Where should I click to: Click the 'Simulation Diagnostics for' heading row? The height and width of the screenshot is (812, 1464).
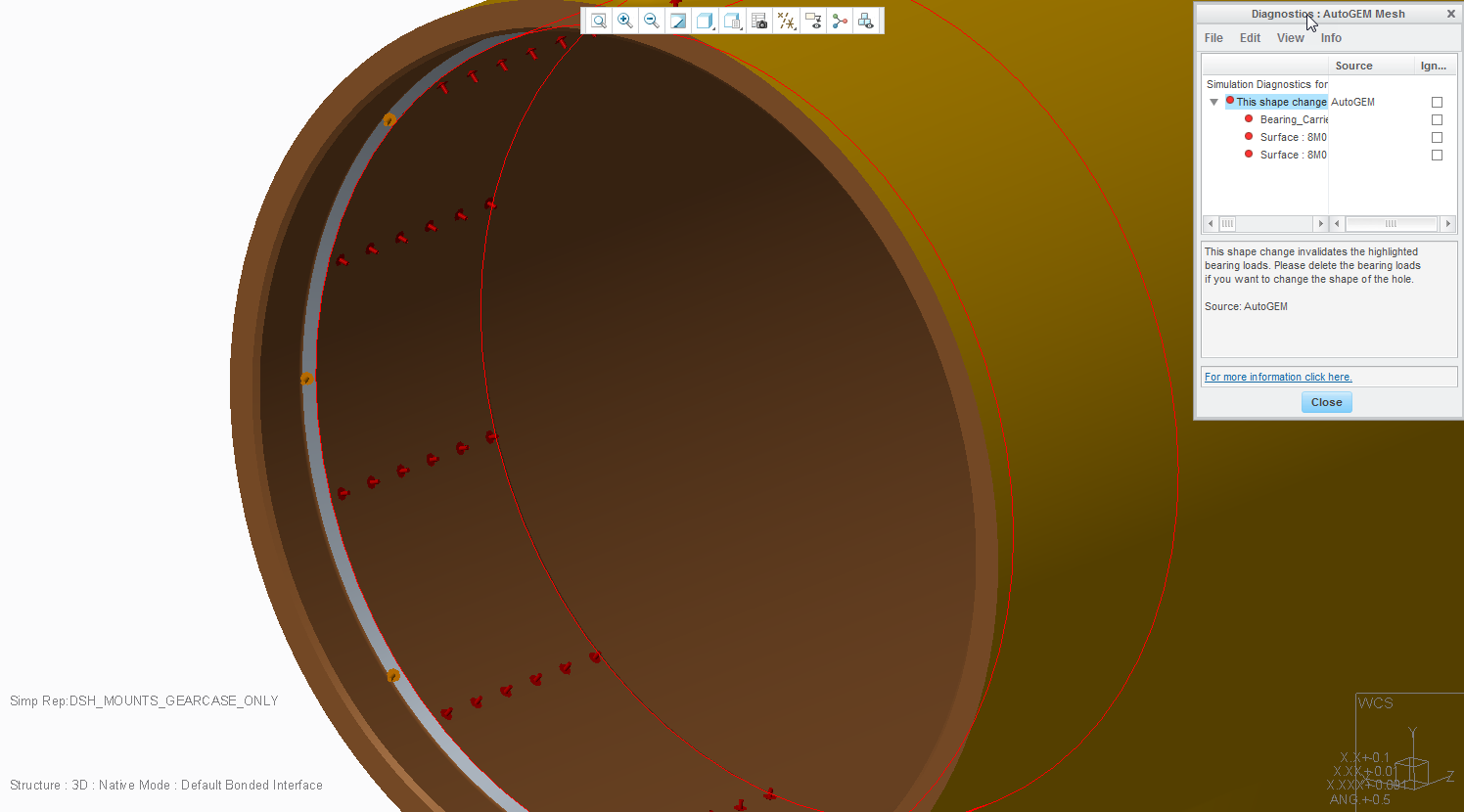pyautogui.click(x=1266, y=84)
